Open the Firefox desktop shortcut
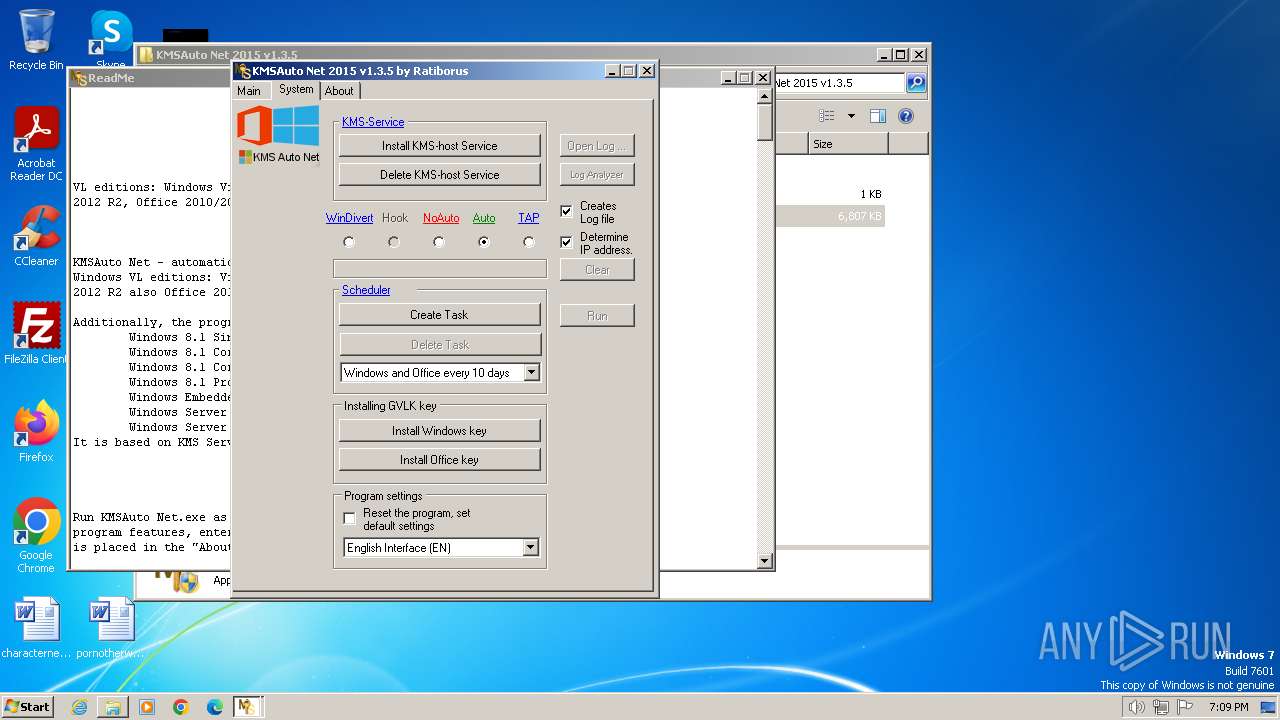 tap(36, 431)
